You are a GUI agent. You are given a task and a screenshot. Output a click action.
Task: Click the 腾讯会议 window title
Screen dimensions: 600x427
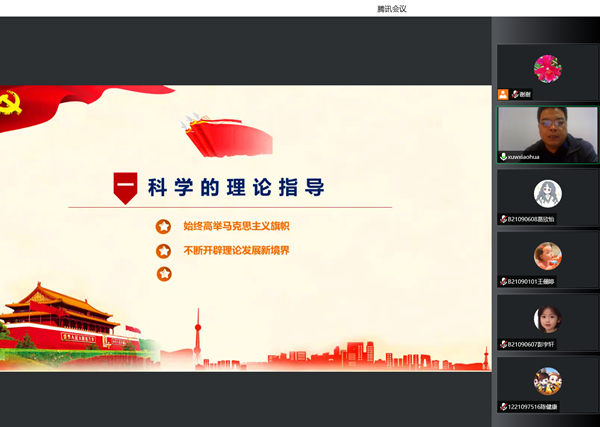click(x=392, y=8)
